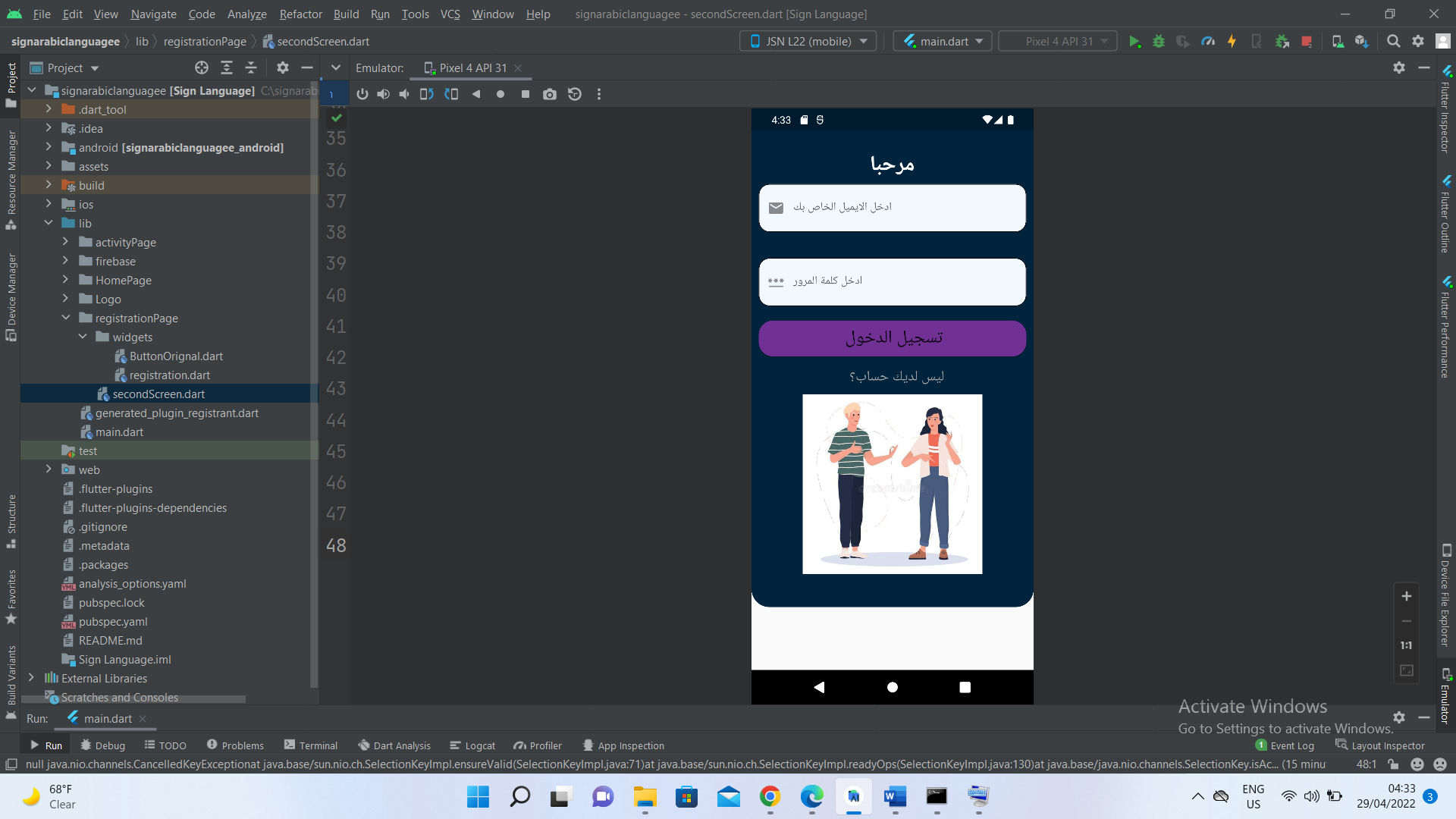This screenshot has width=1456, height=819.
Task: Click the Debug bug icon in toolbar
Action: (1158, 42)
